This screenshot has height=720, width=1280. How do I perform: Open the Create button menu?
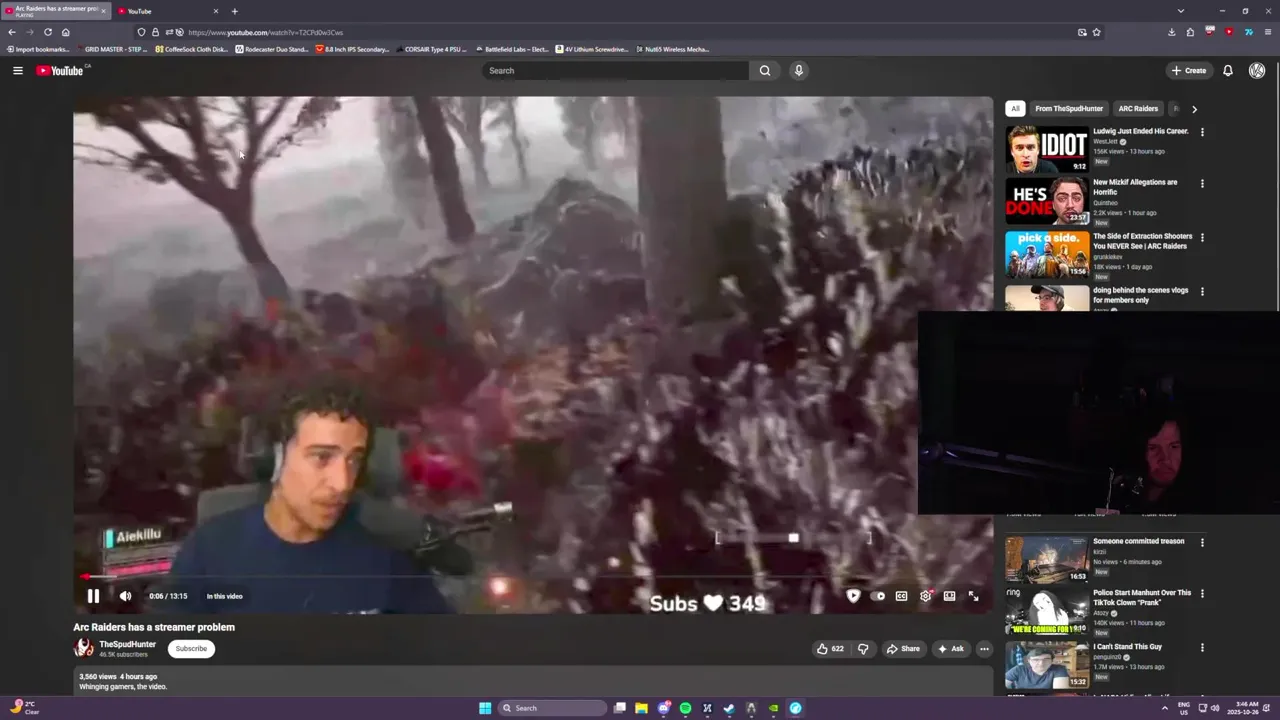coord(1189,71)
